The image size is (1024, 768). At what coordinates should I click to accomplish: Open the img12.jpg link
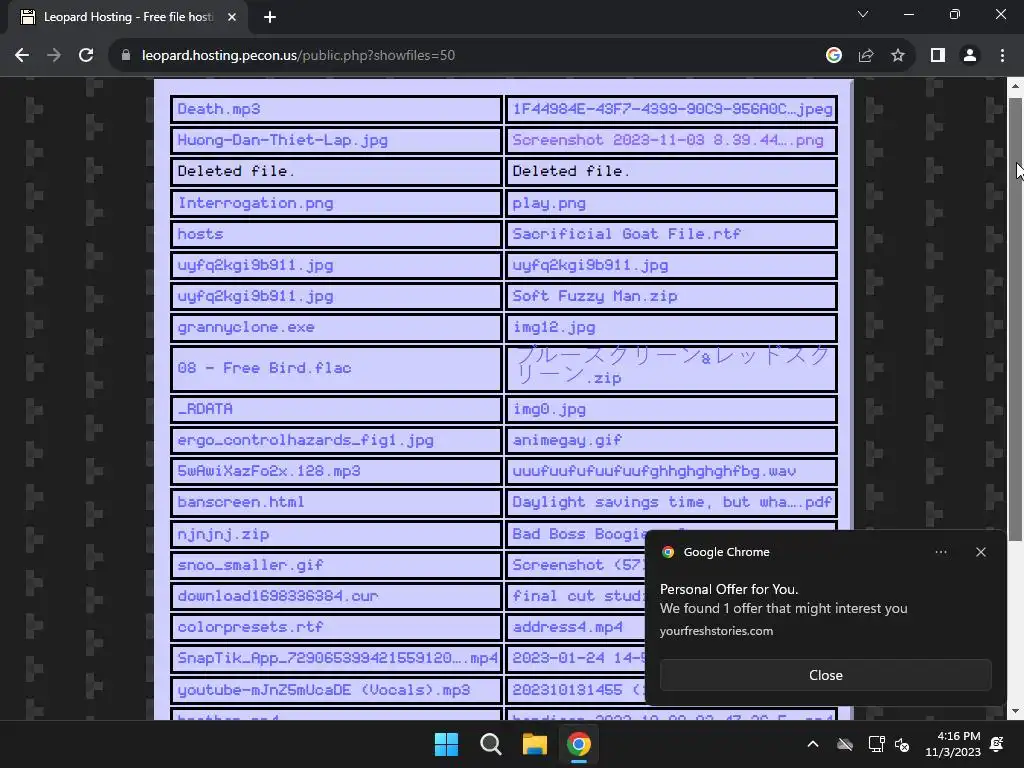(553, 327)
